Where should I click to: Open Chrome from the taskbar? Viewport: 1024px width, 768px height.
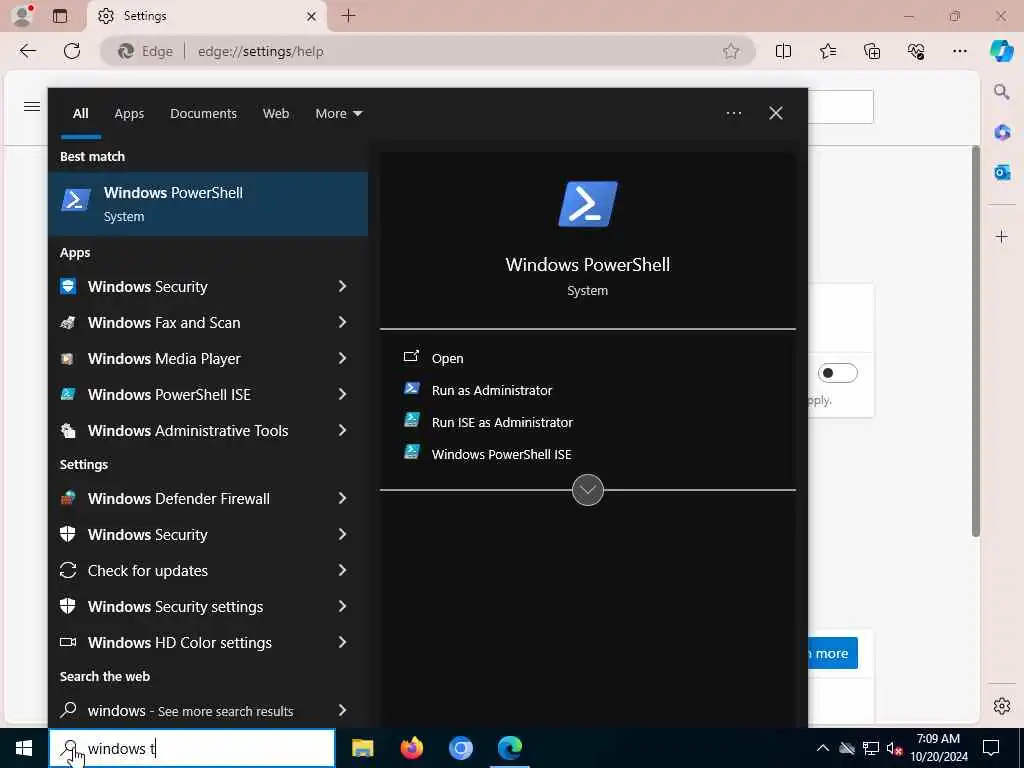coord(460,748)
